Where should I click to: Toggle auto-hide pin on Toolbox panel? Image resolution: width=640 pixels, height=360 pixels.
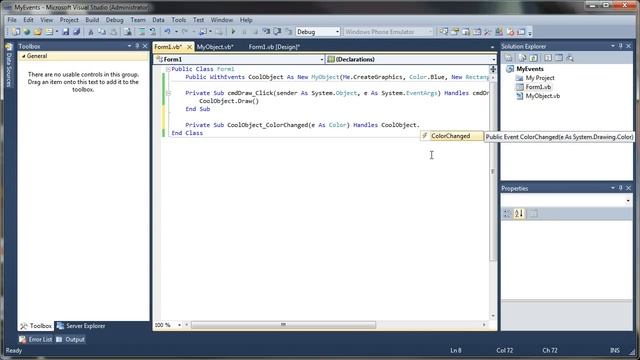click(137, 46)
